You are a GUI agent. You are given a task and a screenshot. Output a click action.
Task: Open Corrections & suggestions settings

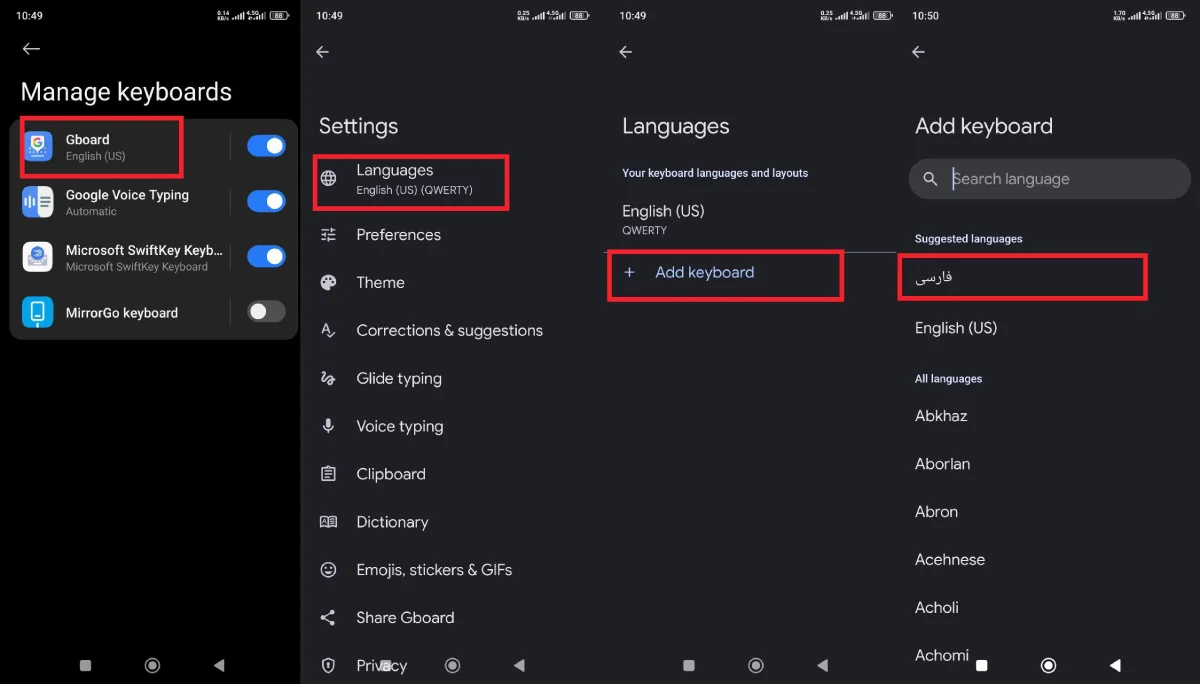[449, 331]
